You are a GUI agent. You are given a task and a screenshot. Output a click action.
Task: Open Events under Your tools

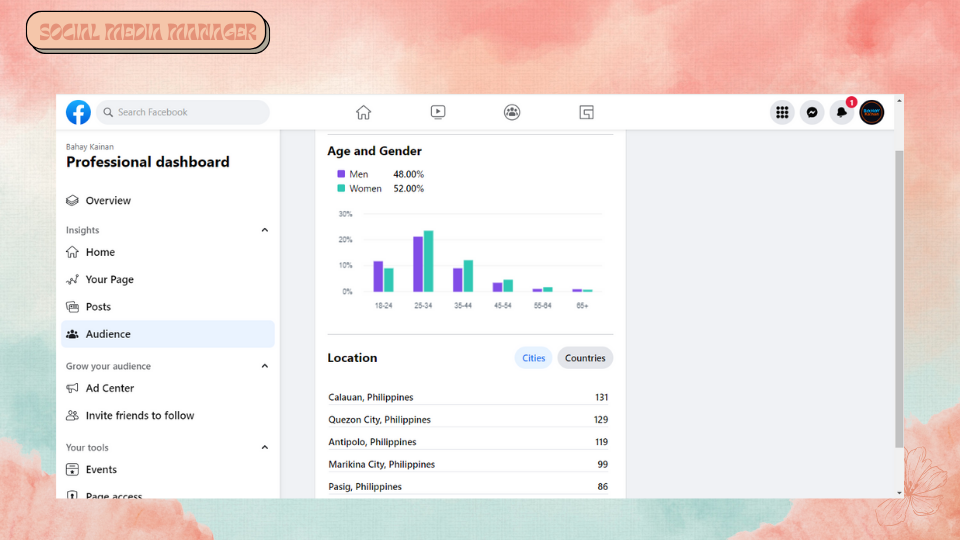point(168,470)
